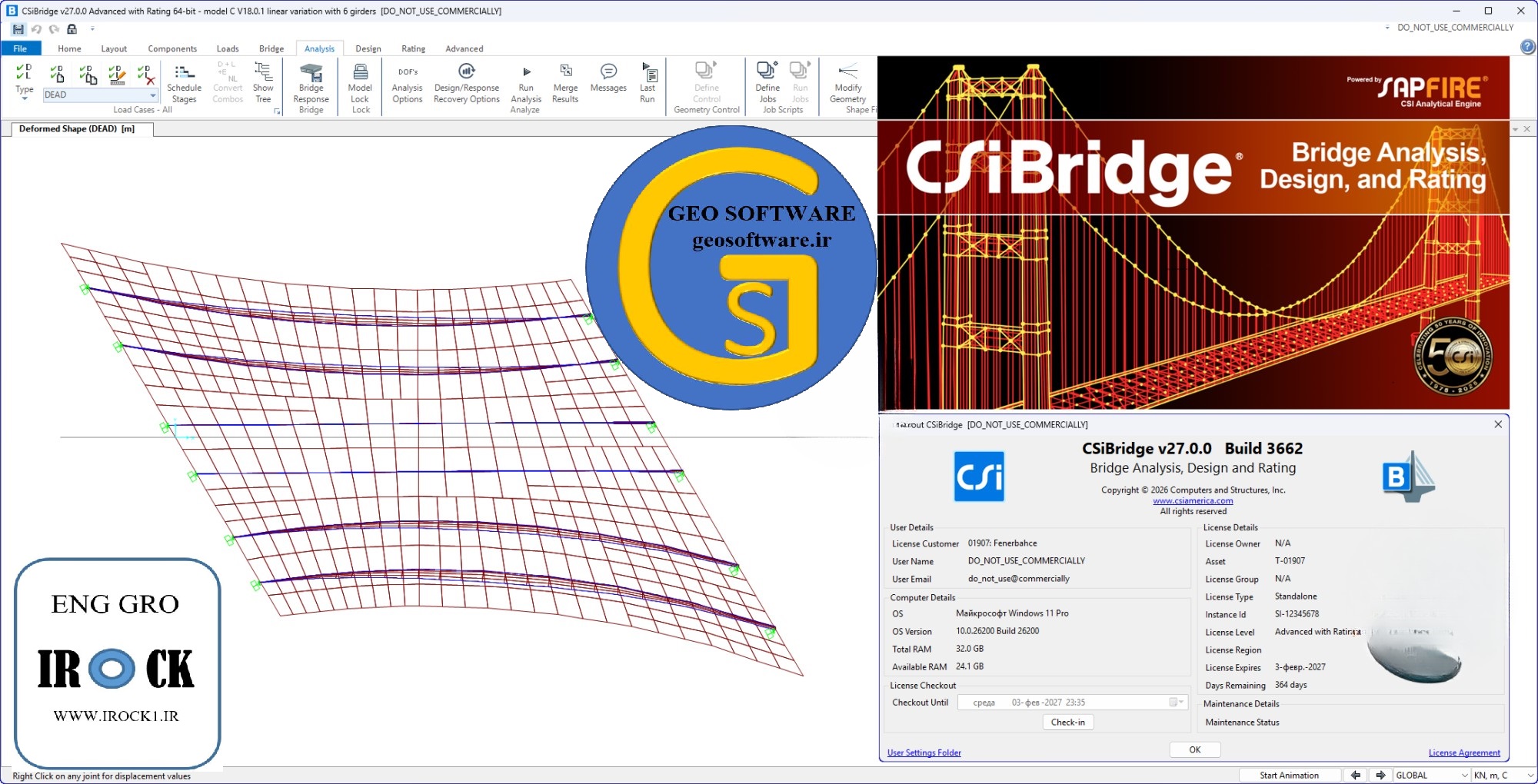This screenshot has width=1538, height=784.
Task: Click the Run Analysis icon
Action: pos(526,72)
